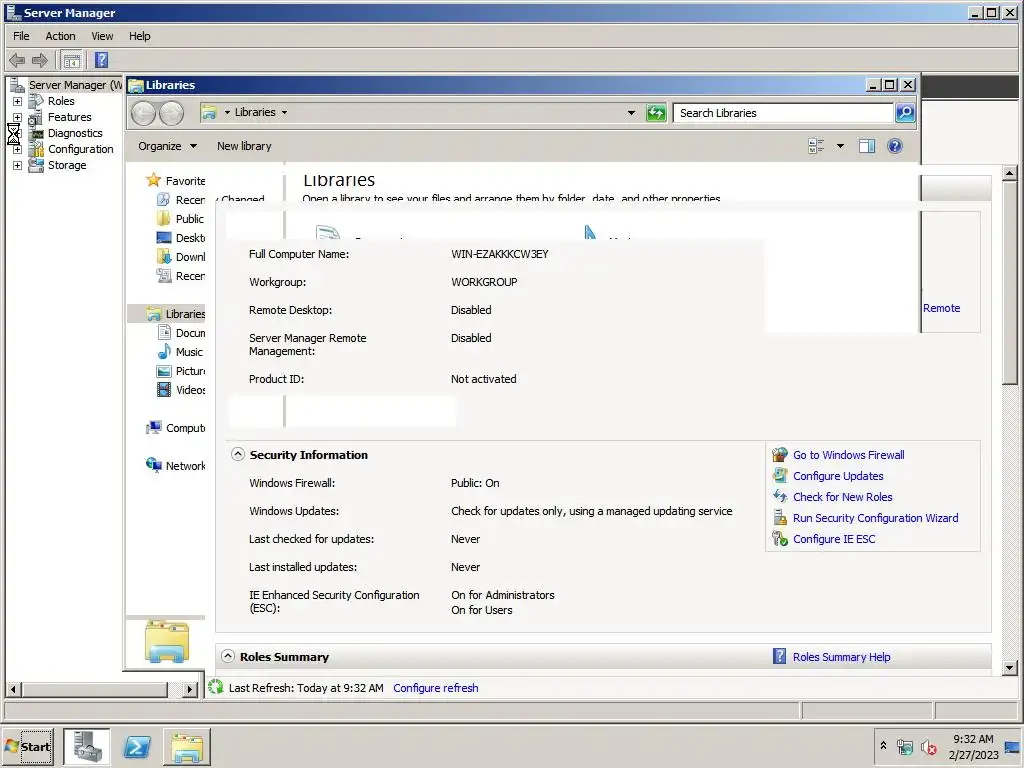Open PowerShell from the taskbar
The width and height of the screenshot is (1024, 768).
pos(137,746)
